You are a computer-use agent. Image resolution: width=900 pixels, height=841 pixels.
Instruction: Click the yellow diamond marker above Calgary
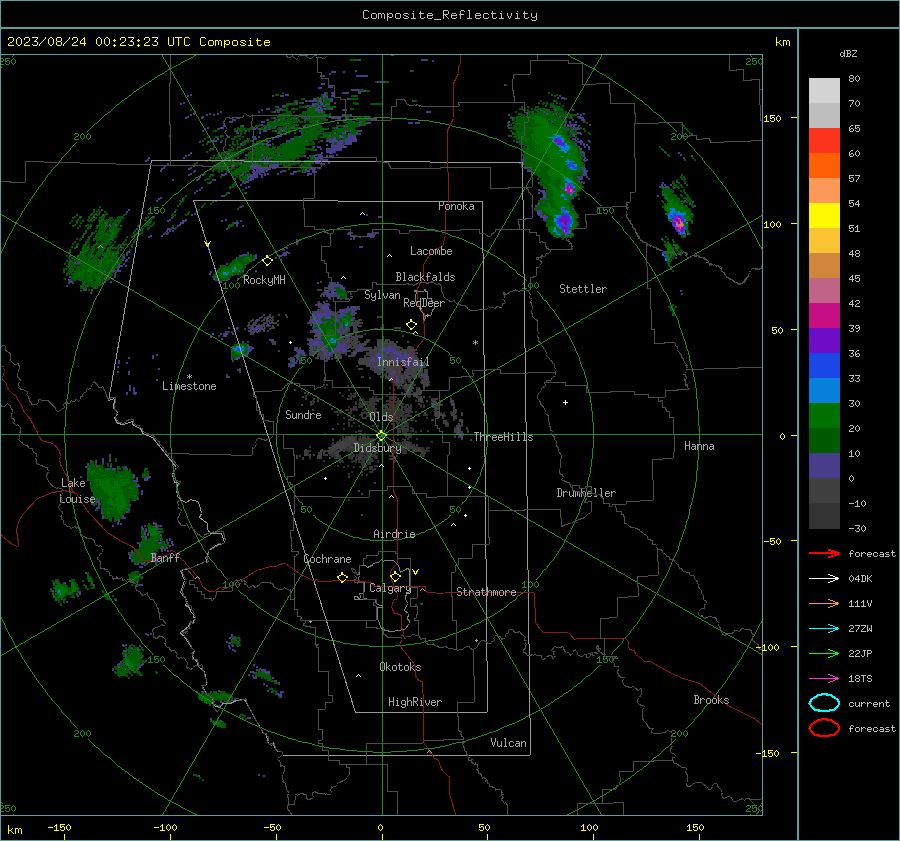pyautogui.click(x=395, y=576)
